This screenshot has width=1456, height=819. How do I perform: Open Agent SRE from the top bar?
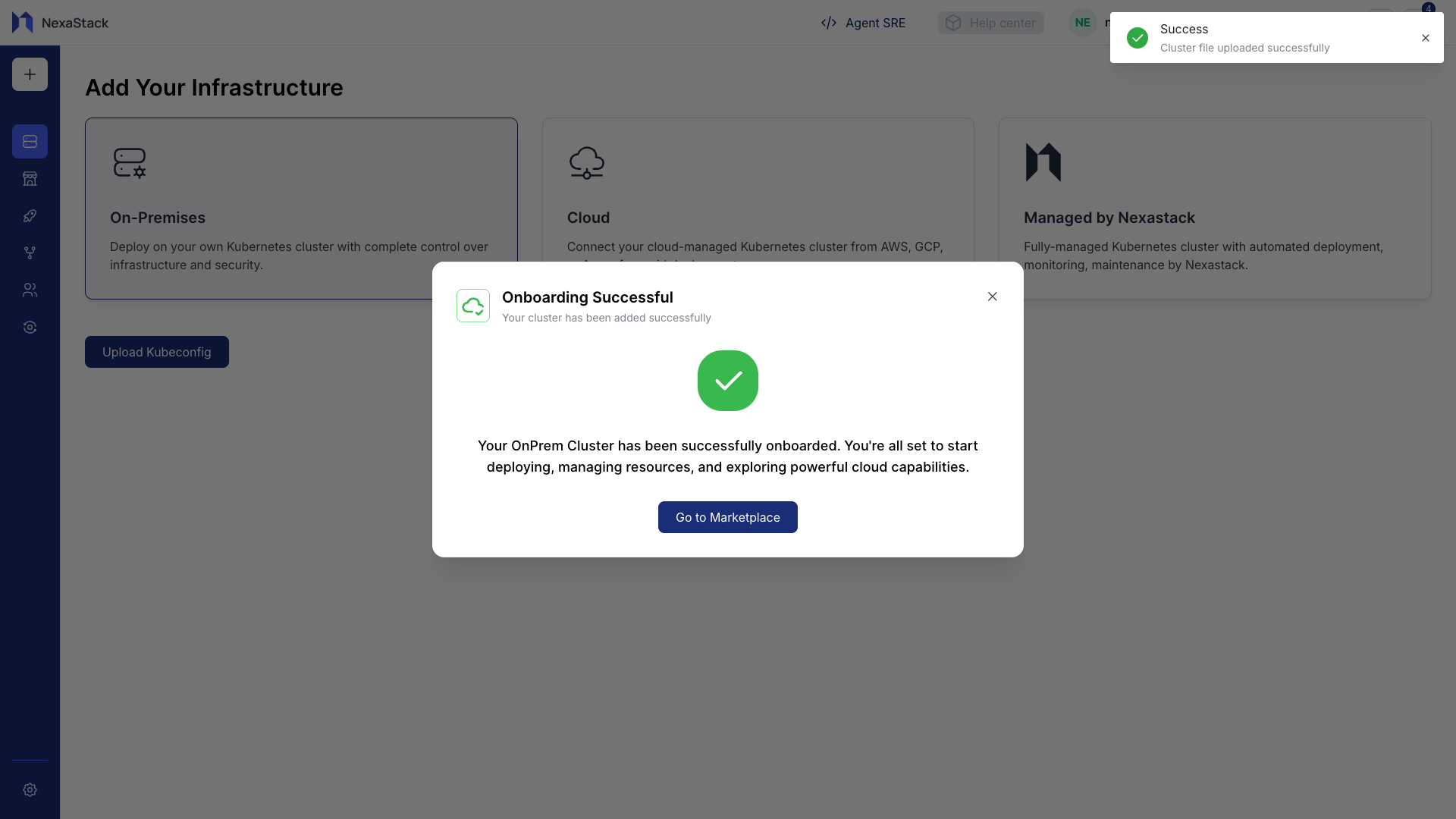863,23
